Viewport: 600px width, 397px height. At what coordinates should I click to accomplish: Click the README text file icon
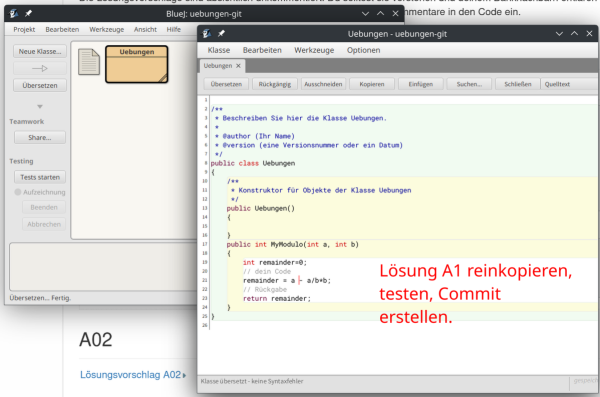89,62
